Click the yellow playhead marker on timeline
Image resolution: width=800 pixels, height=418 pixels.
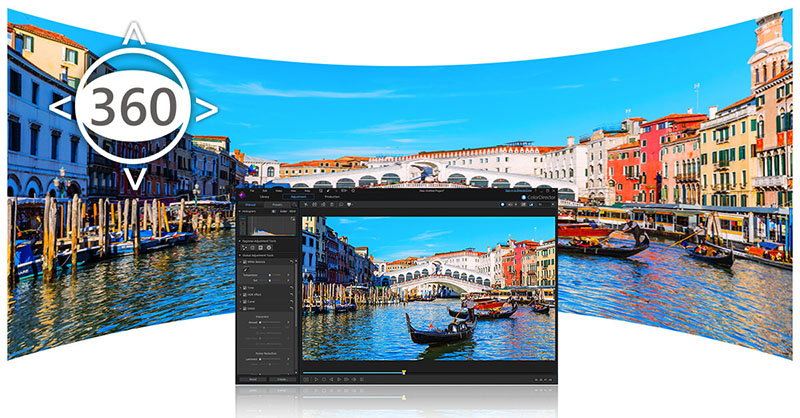(x=404, y=372)
